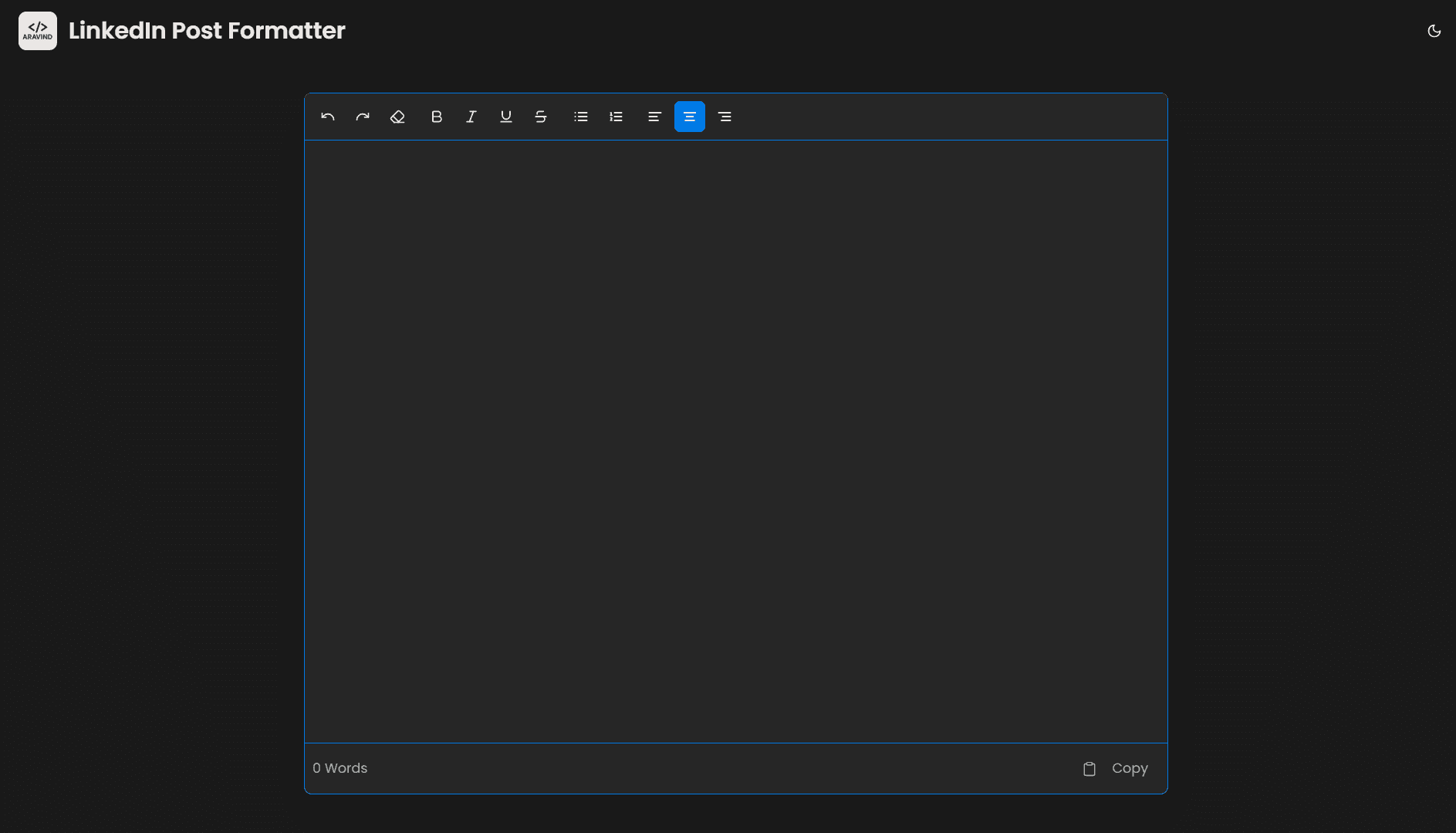Click the 0 Words counter

pyautogui.click(x=340, y=768)
